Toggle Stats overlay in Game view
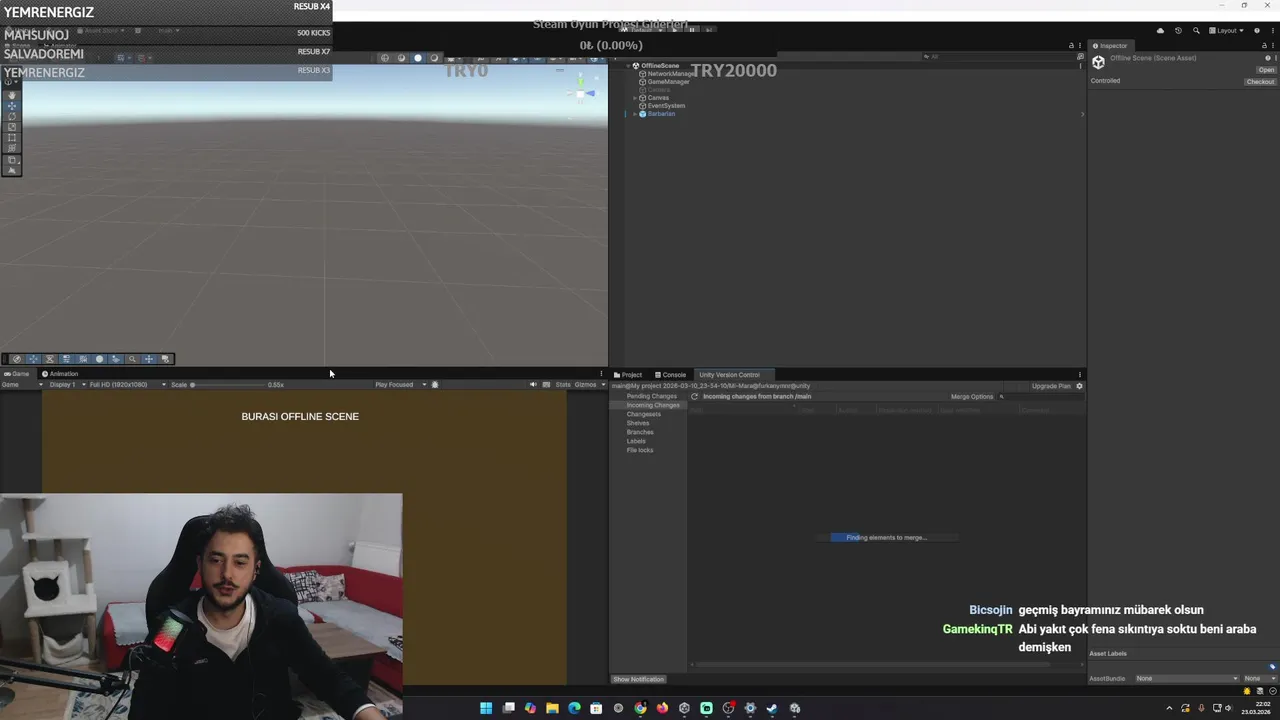The height and width of the screenshot is (720, 1280). (563, 384)
